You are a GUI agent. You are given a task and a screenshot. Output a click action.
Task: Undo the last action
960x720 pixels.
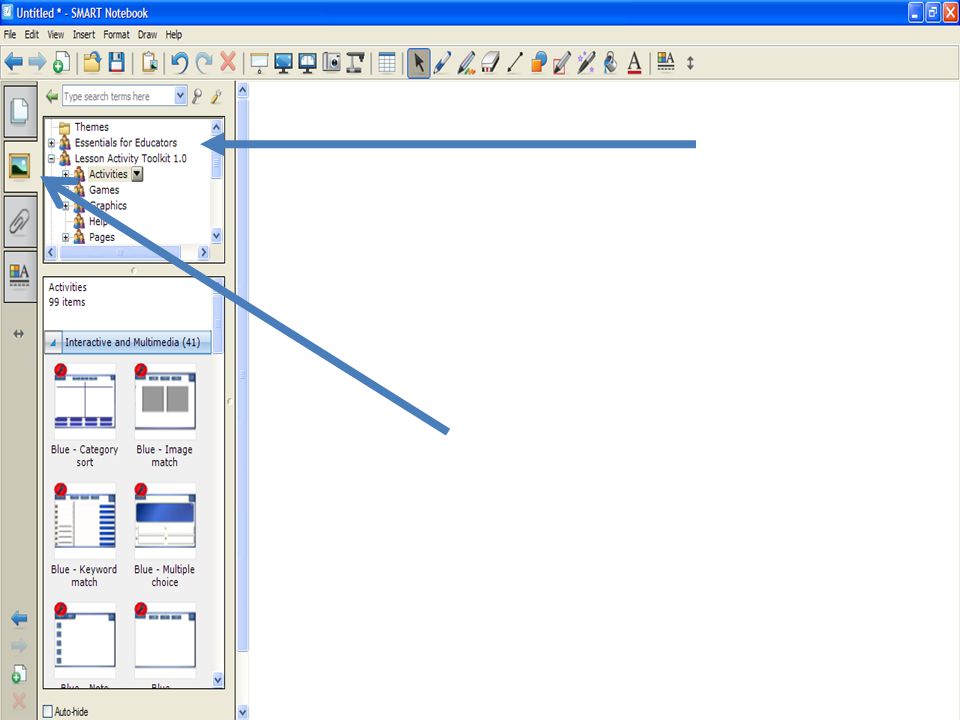point(179,62)
